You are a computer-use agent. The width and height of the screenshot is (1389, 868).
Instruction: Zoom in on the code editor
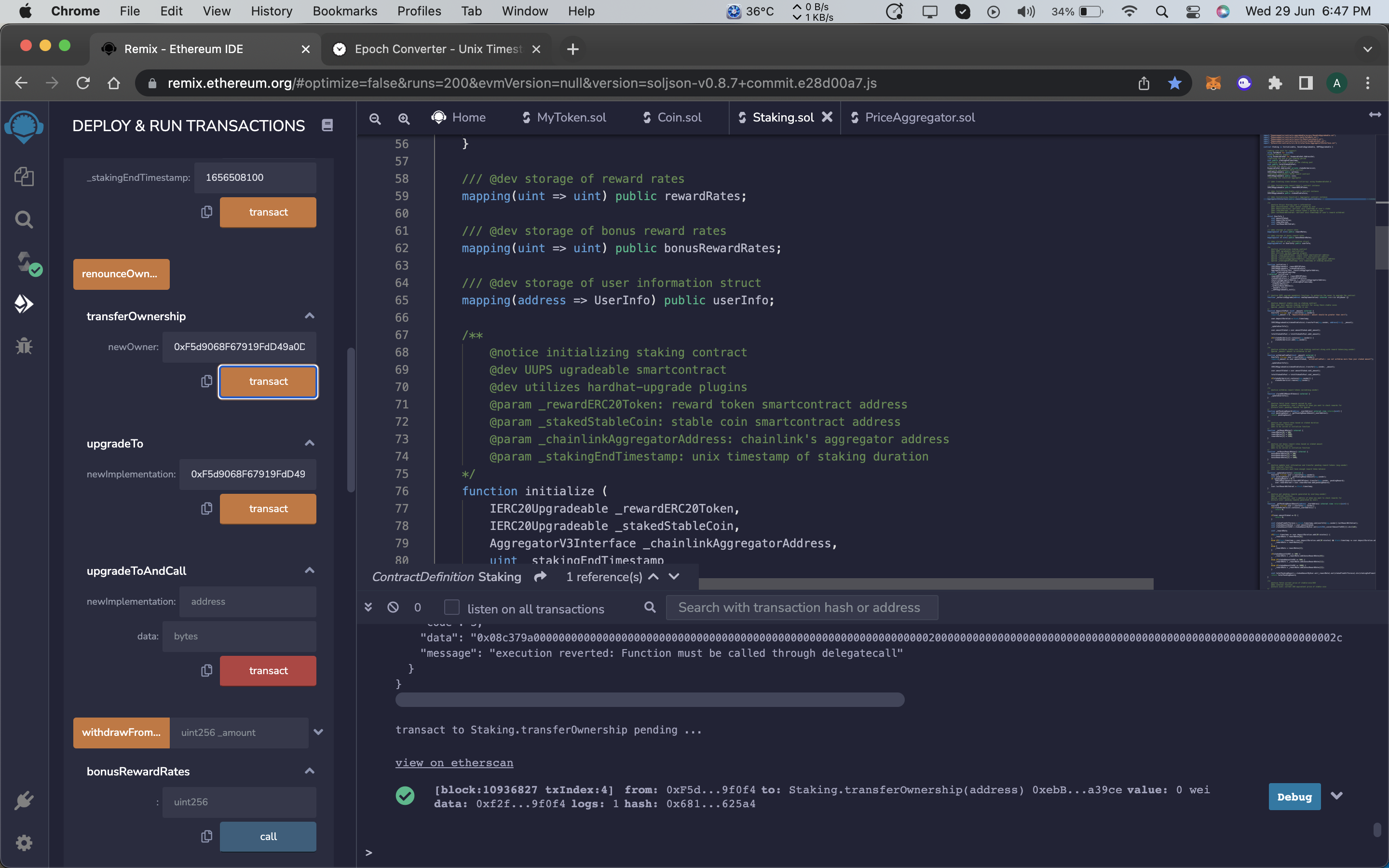(404, 118)
